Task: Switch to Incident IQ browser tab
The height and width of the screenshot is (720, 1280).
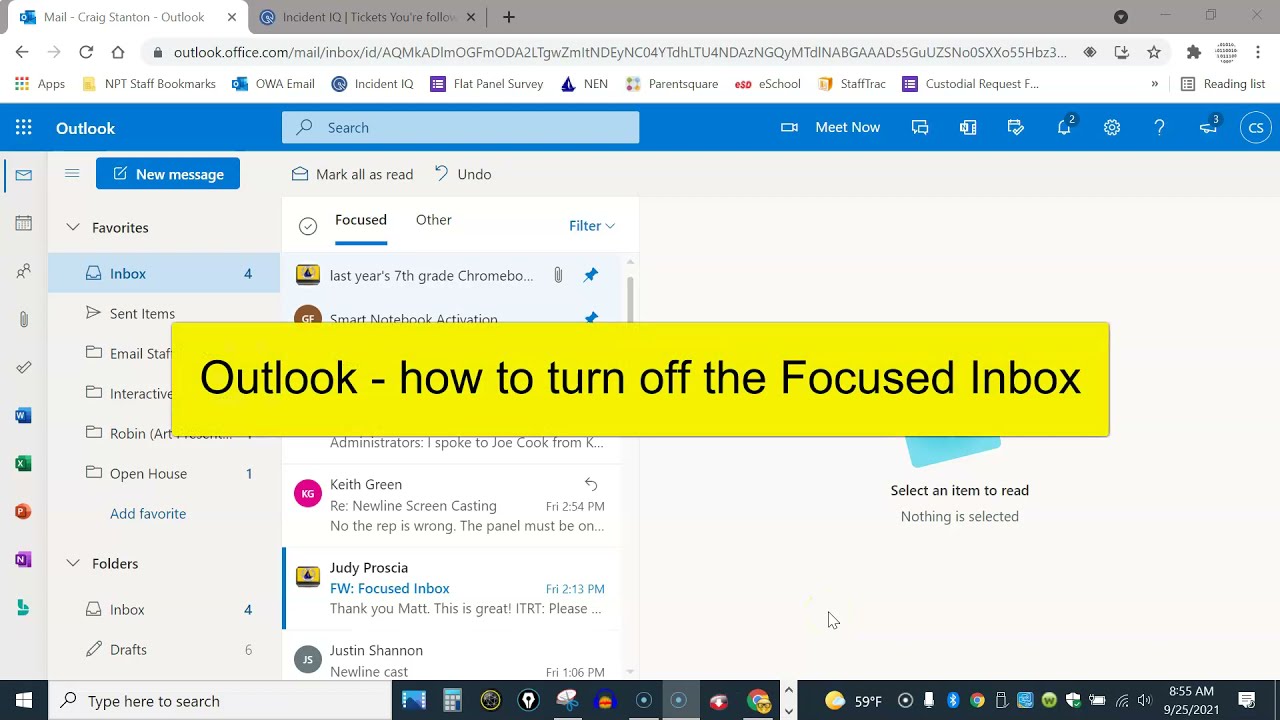Action: coord(367,17)
